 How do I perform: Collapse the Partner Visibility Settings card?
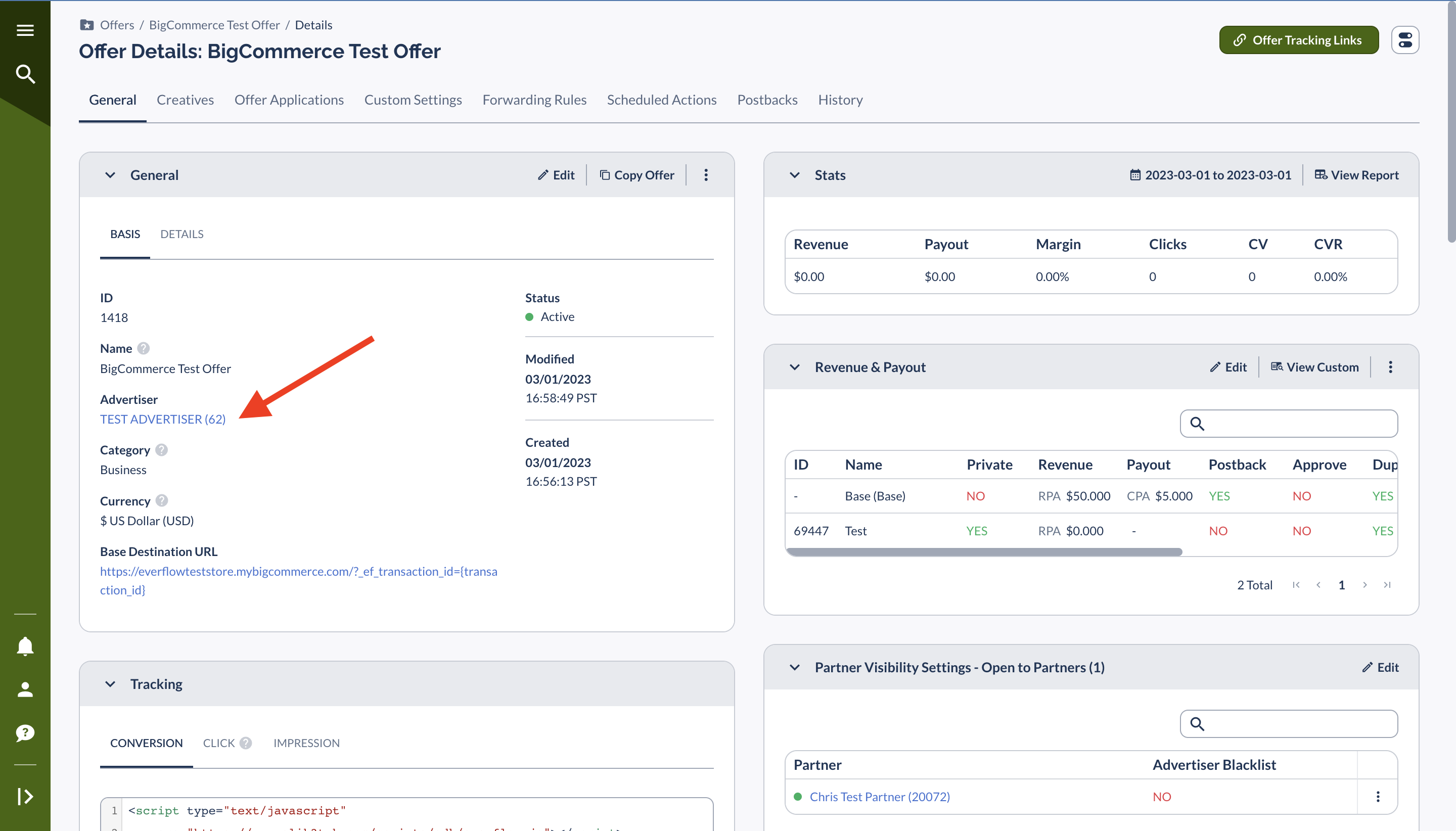(795, 668)
